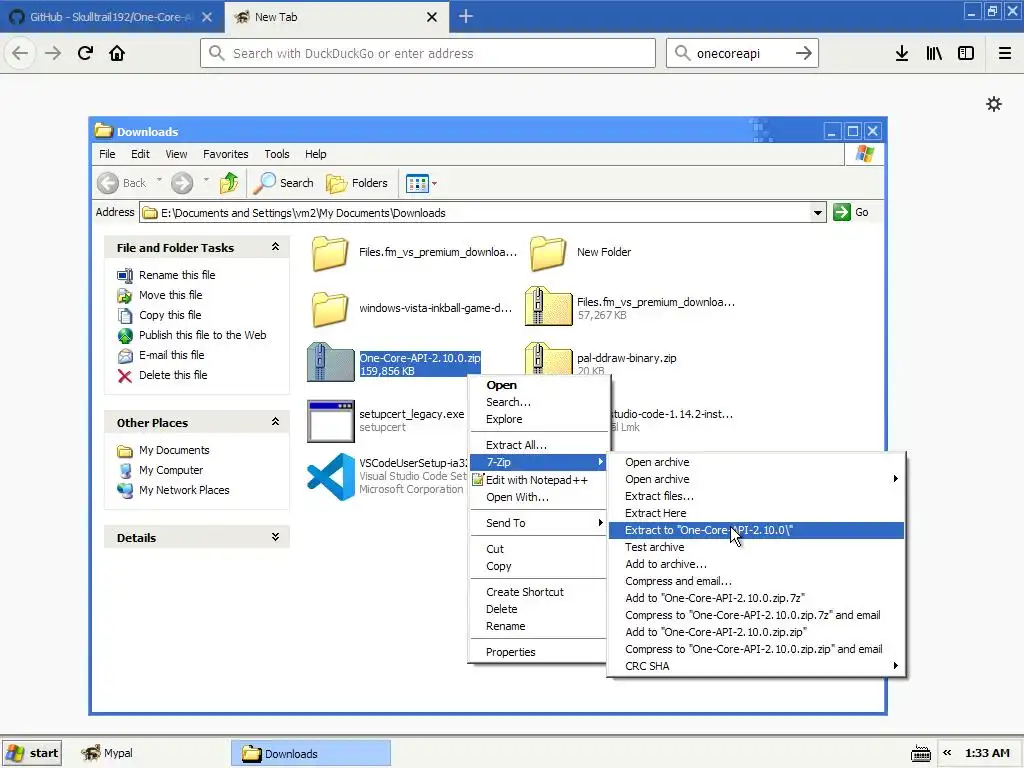
Task: Choose Extract to "One-Core-API-2.10.0\" in 7-Zip
Action: [x=756, y=530]
